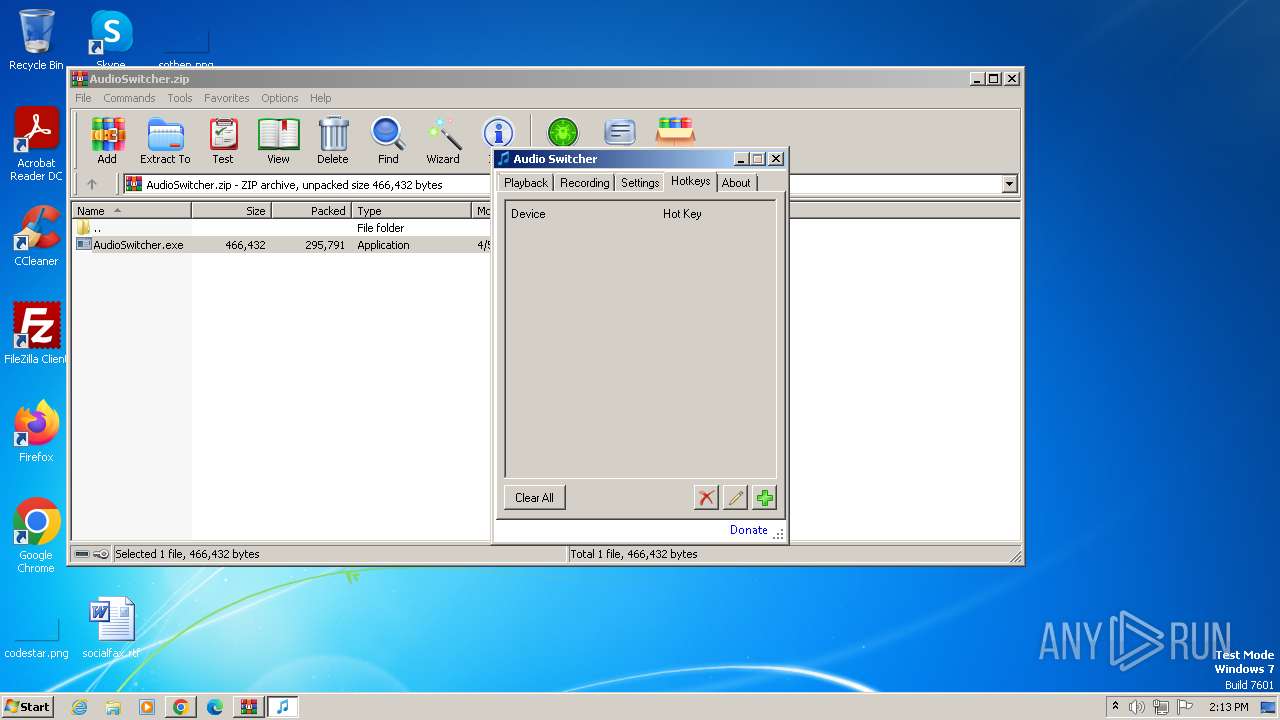Click the Donate link
The image size is (1280, 720).
pos(749,530)
